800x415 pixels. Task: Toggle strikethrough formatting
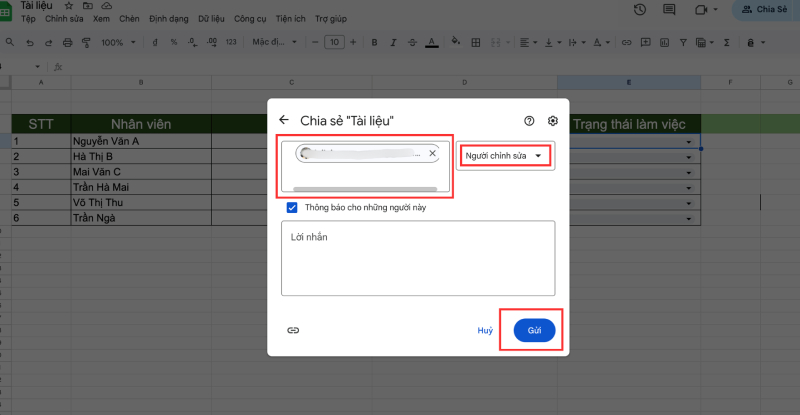point(412,42)
